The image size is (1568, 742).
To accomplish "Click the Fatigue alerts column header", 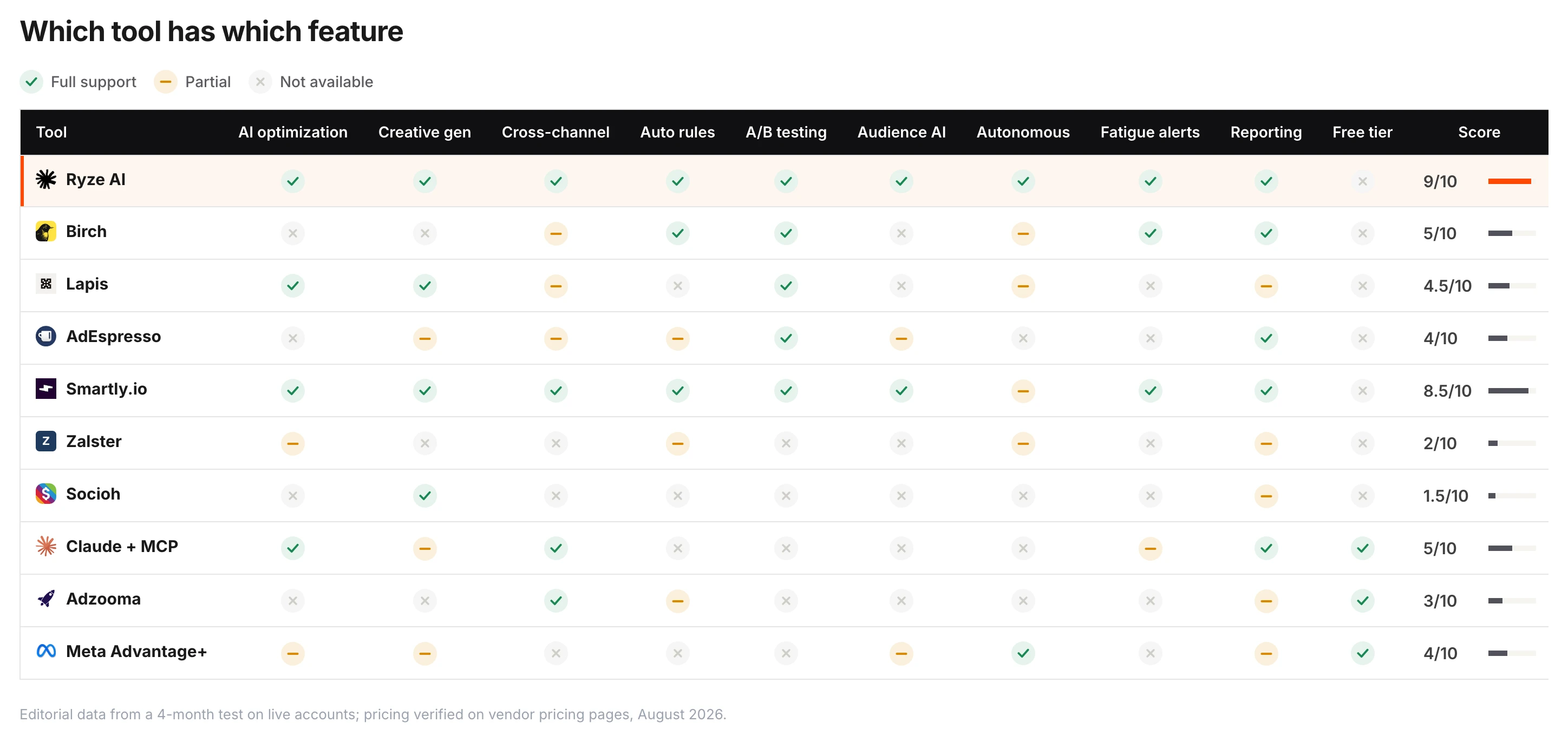I will (x=1151, y=132).
